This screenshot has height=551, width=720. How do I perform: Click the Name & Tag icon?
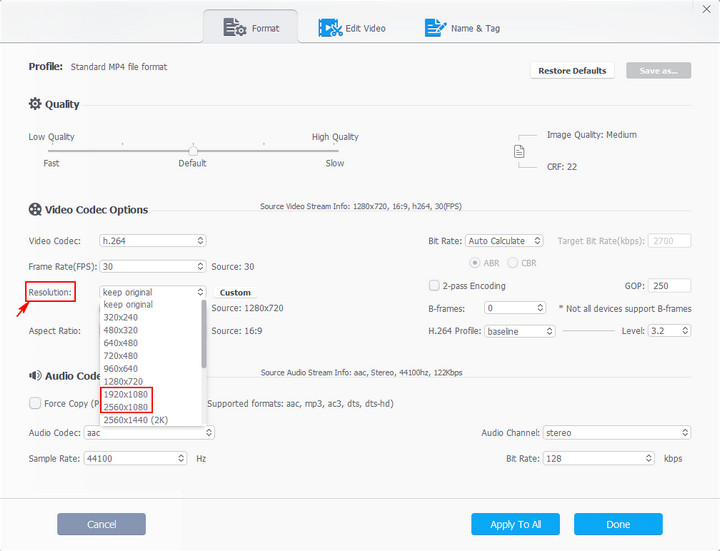434,28
